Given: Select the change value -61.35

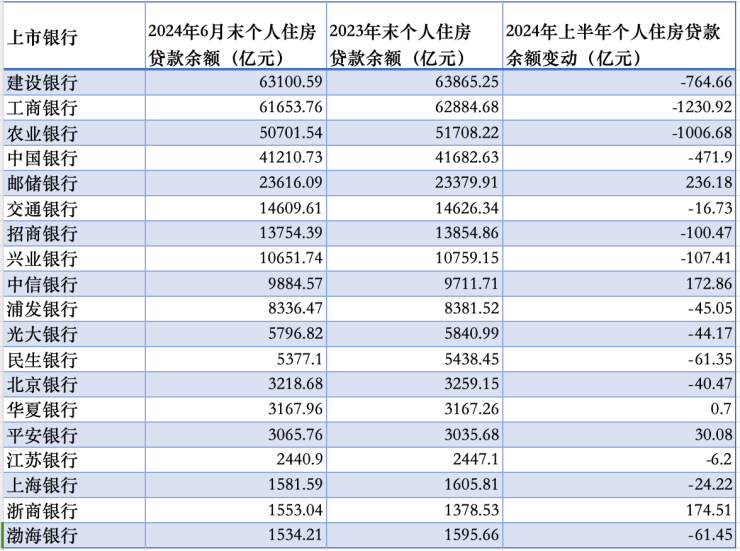Looking at the screenshot, I should coord(711,359).
